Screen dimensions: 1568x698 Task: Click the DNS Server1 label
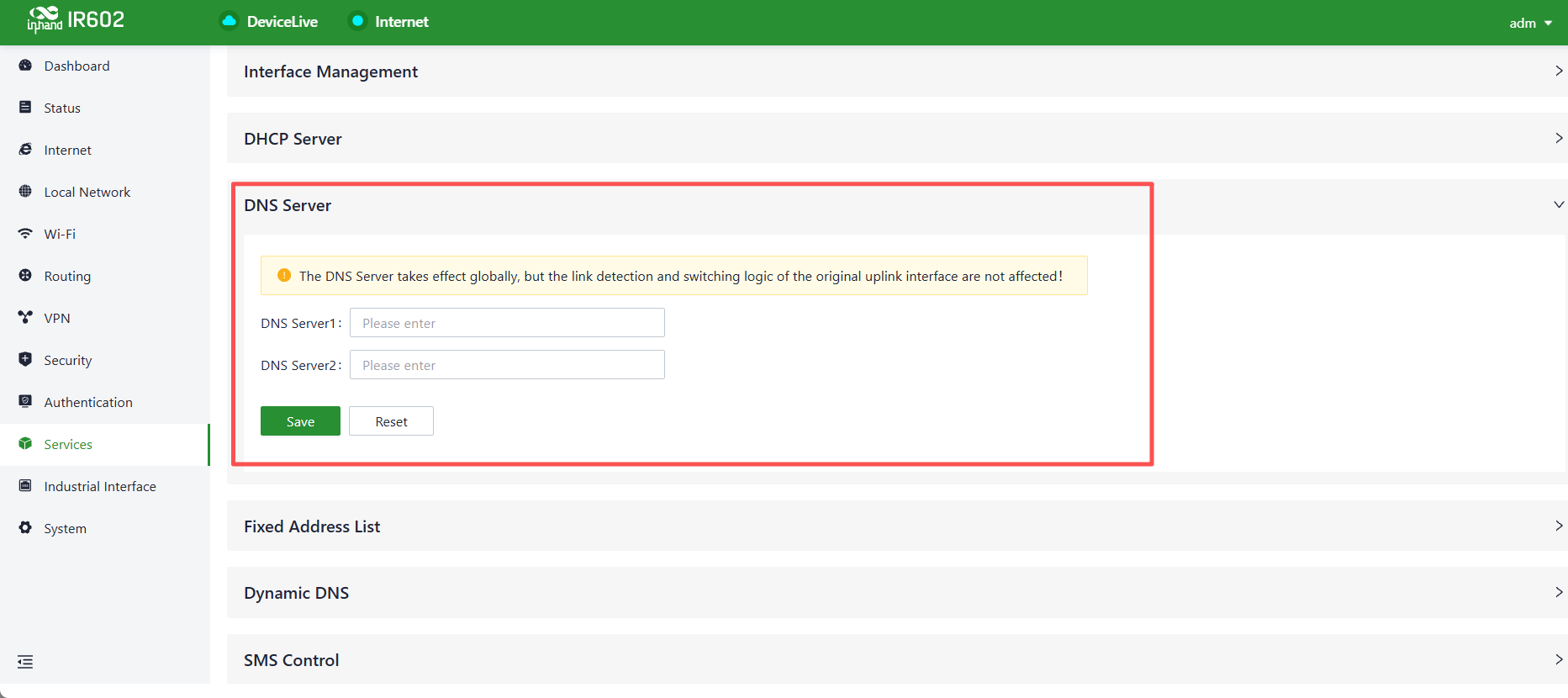pos(300,323)
